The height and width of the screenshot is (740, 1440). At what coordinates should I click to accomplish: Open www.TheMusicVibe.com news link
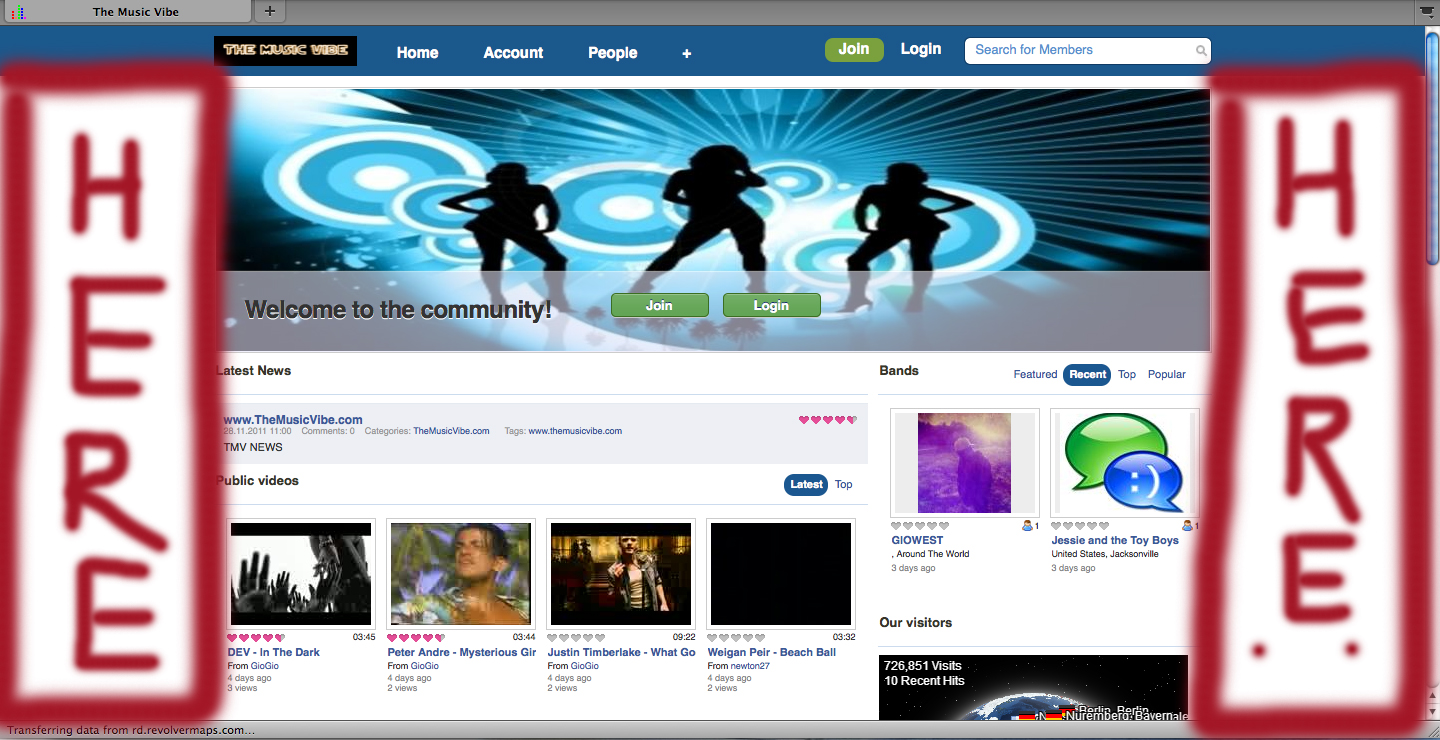[x=293, y=420]
